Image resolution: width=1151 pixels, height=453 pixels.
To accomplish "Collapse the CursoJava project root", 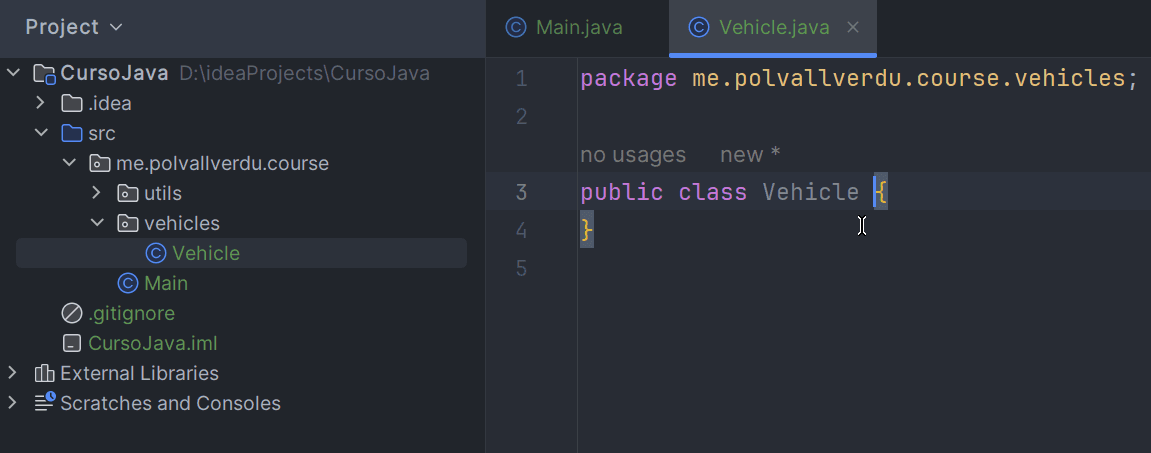I will click(x=13, y=73).
